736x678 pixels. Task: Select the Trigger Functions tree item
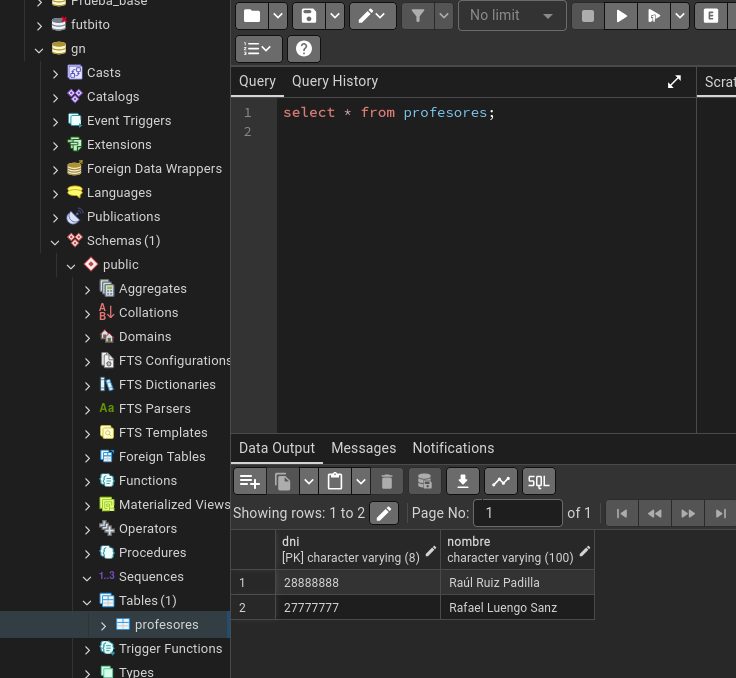(170, 648)
